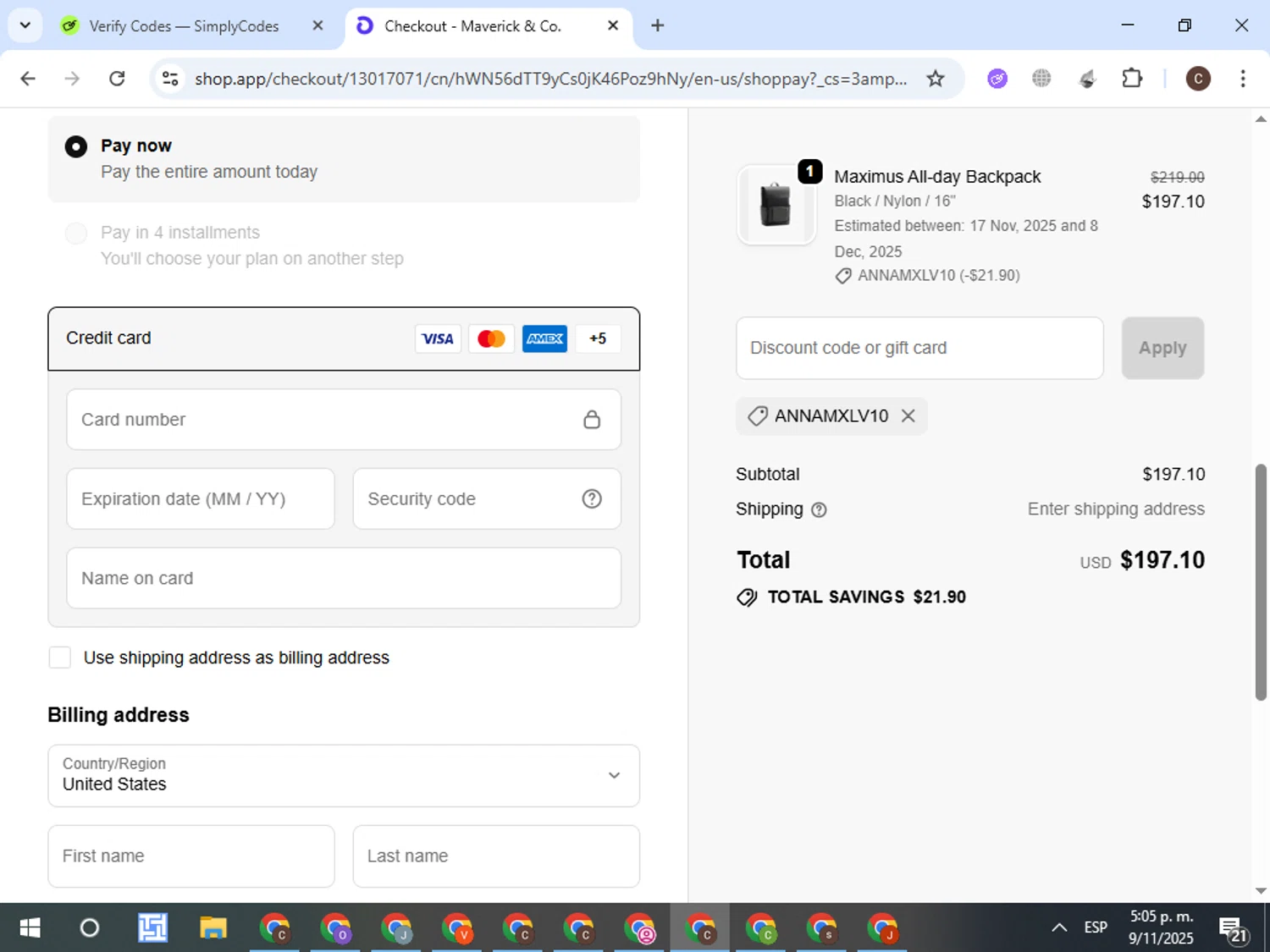The height and width of the screenshot is (952, 1270).
Task: Click the ESP language indicator
Action: click(x=1096, y=927)
